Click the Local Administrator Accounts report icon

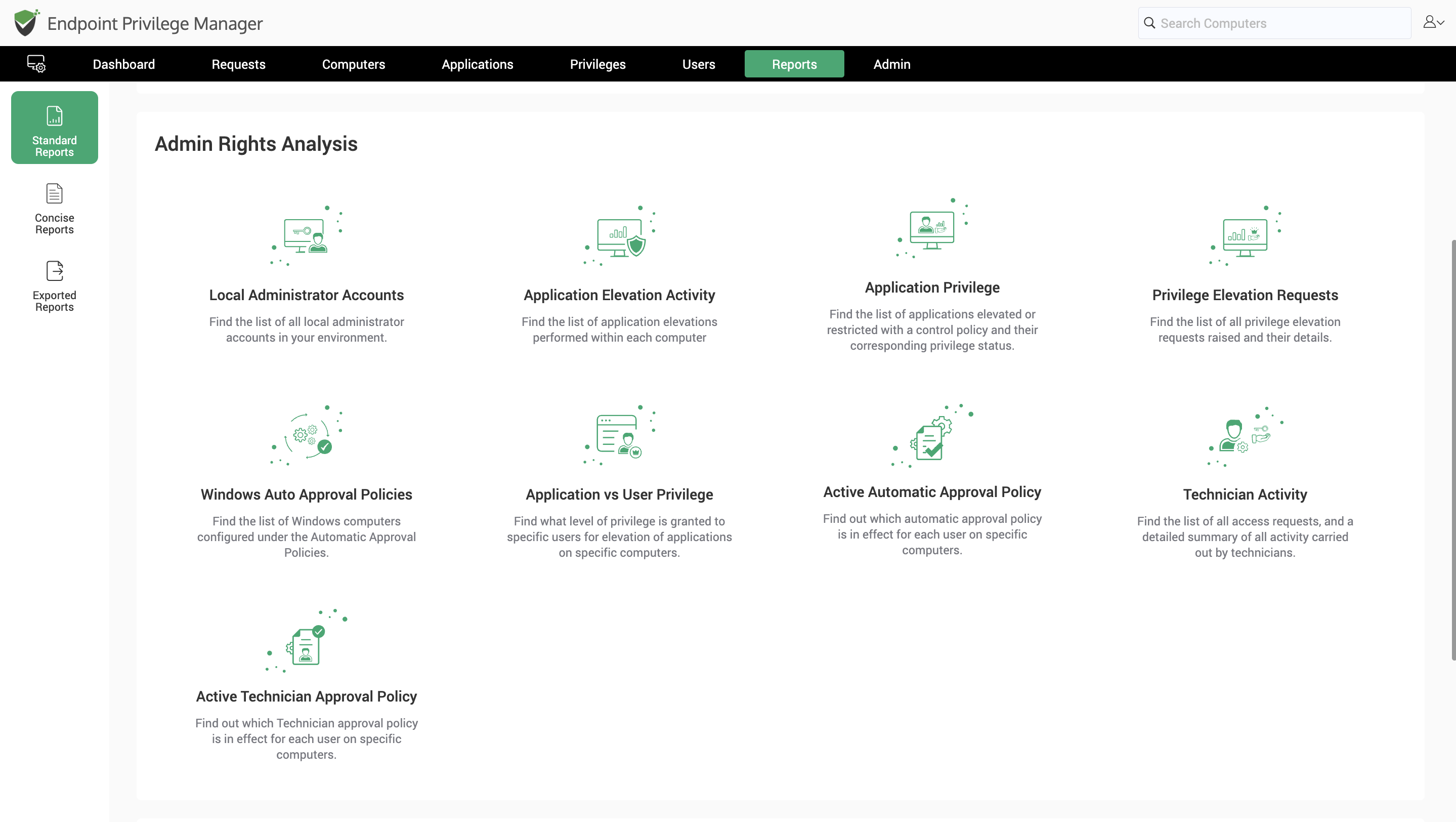(x=307, y=236)
